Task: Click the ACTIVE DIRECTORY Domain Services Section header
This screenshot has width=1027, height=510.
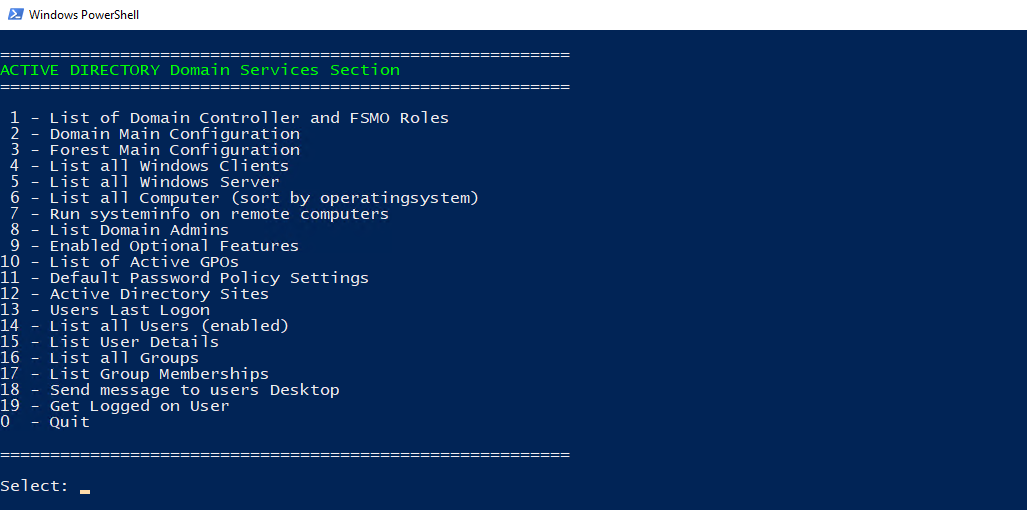Action: coord(200,70)
